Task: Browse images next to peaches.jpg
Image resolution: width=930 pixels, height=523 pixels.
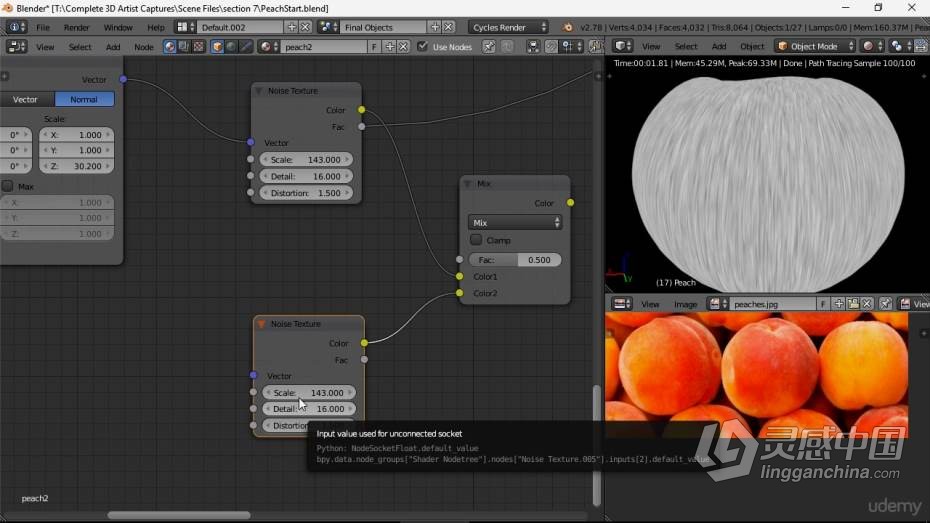Action: click(x=718, y=304)
